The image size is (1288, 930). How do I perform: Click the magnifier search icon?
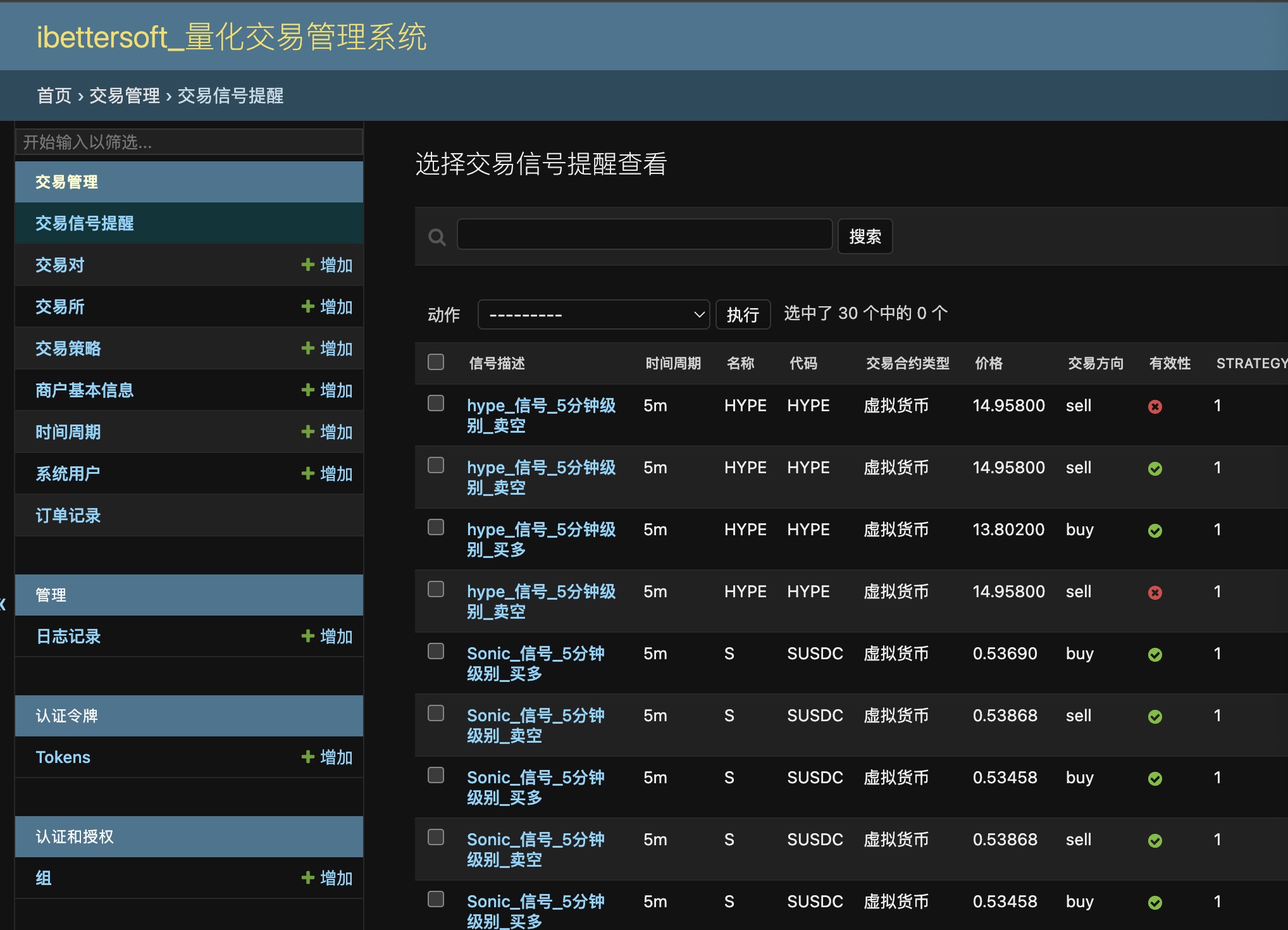437,237
